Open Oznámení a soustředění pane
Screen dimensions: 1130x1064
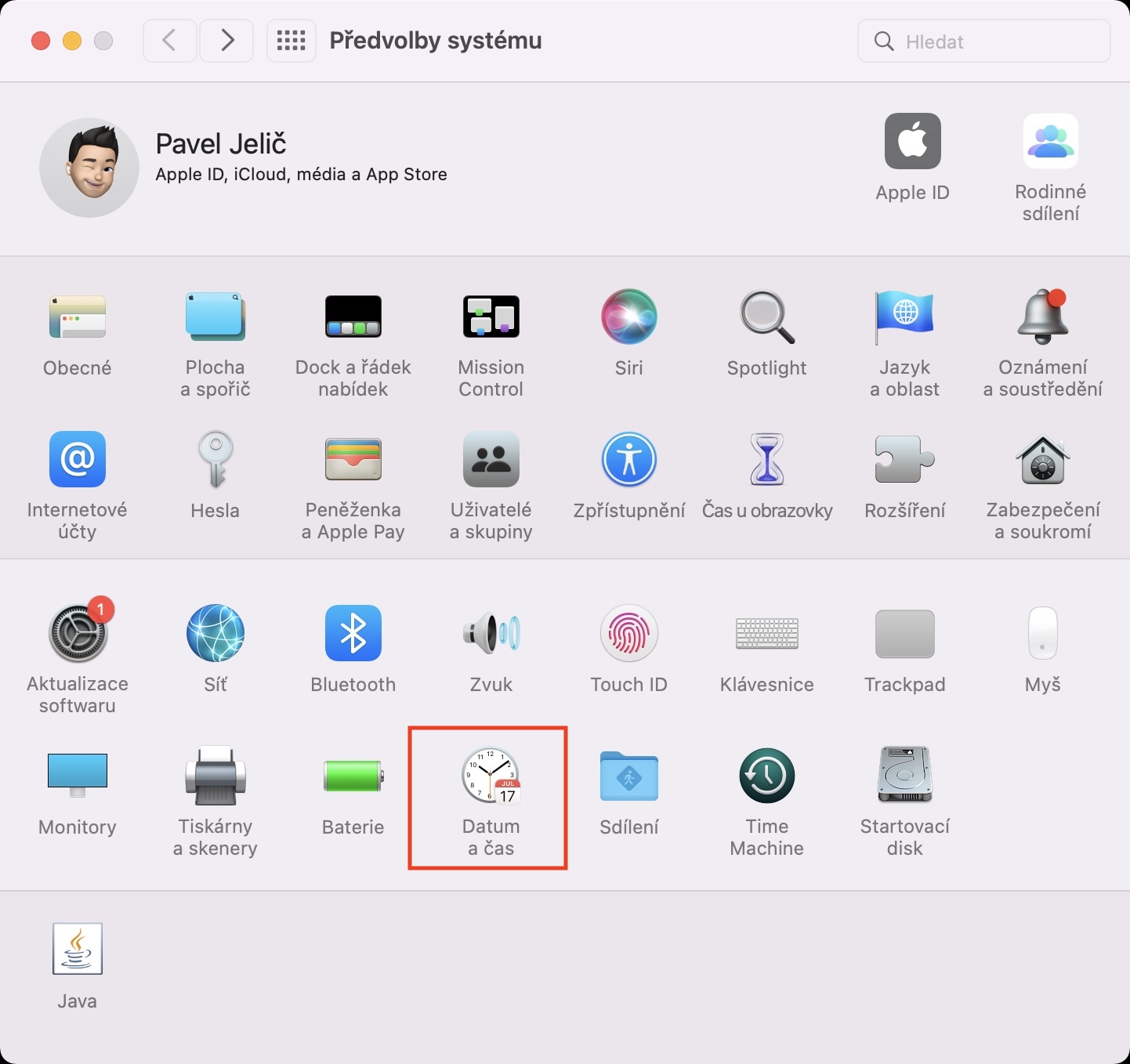point(1043,317)
